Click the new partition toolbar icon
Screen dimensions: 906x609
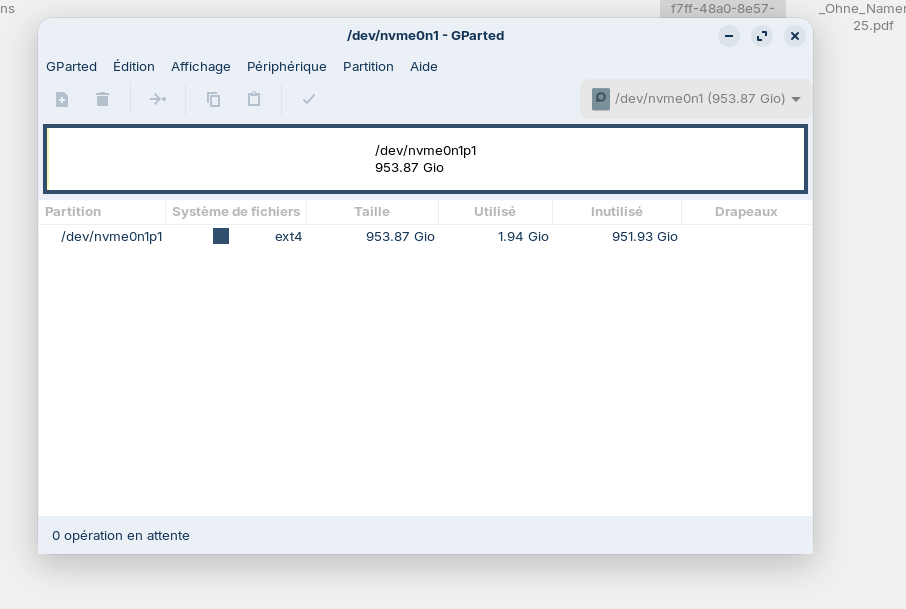pos(62,99)
